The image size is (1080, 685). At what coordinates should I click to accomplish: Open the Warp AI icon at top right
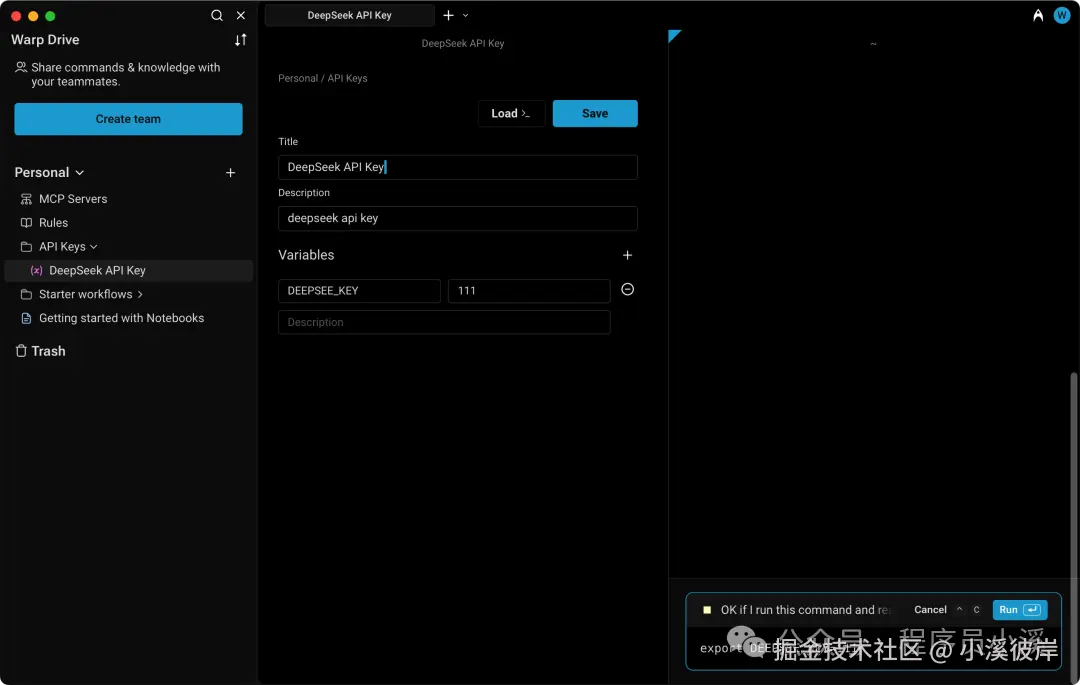point(1038,15)
